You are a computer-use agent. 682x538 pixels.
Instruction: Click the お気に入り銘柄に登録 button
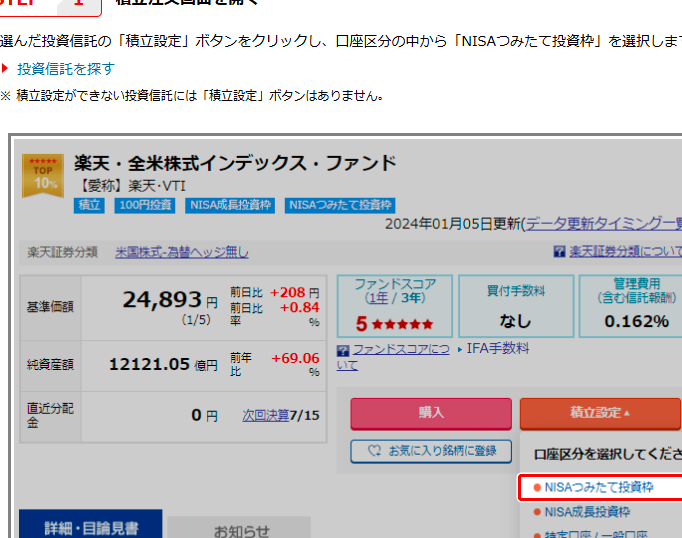[x=431, y=451]
